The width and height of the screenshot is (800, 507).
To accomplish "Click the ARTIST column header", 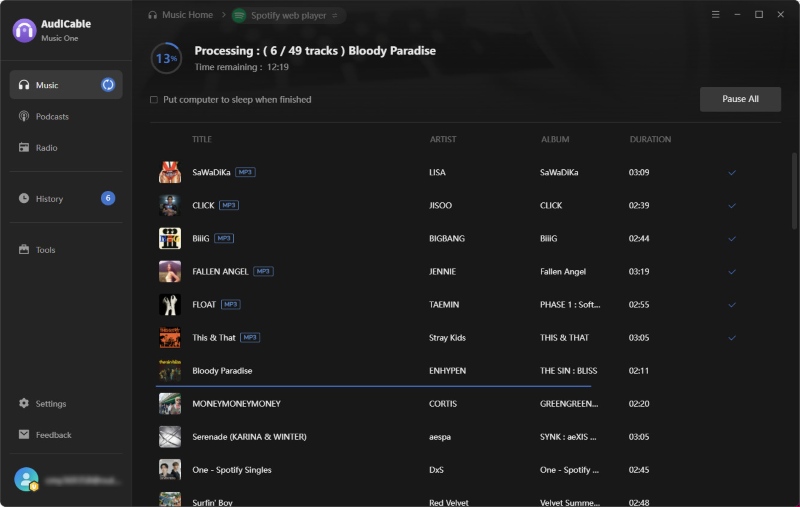I will click(443, 139).
